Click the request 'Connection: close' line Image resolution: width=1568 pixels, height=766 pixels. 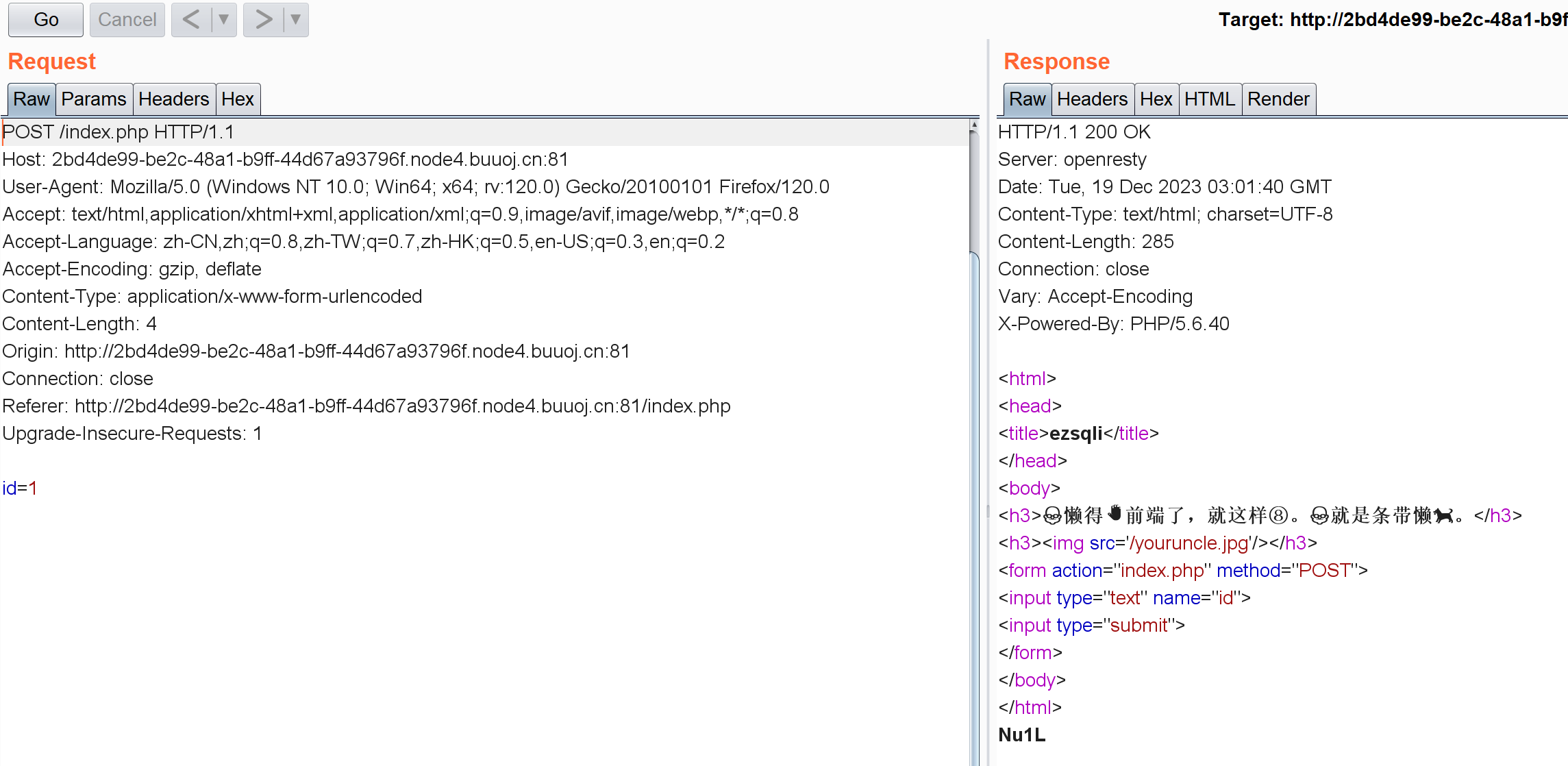coord(78,378)
